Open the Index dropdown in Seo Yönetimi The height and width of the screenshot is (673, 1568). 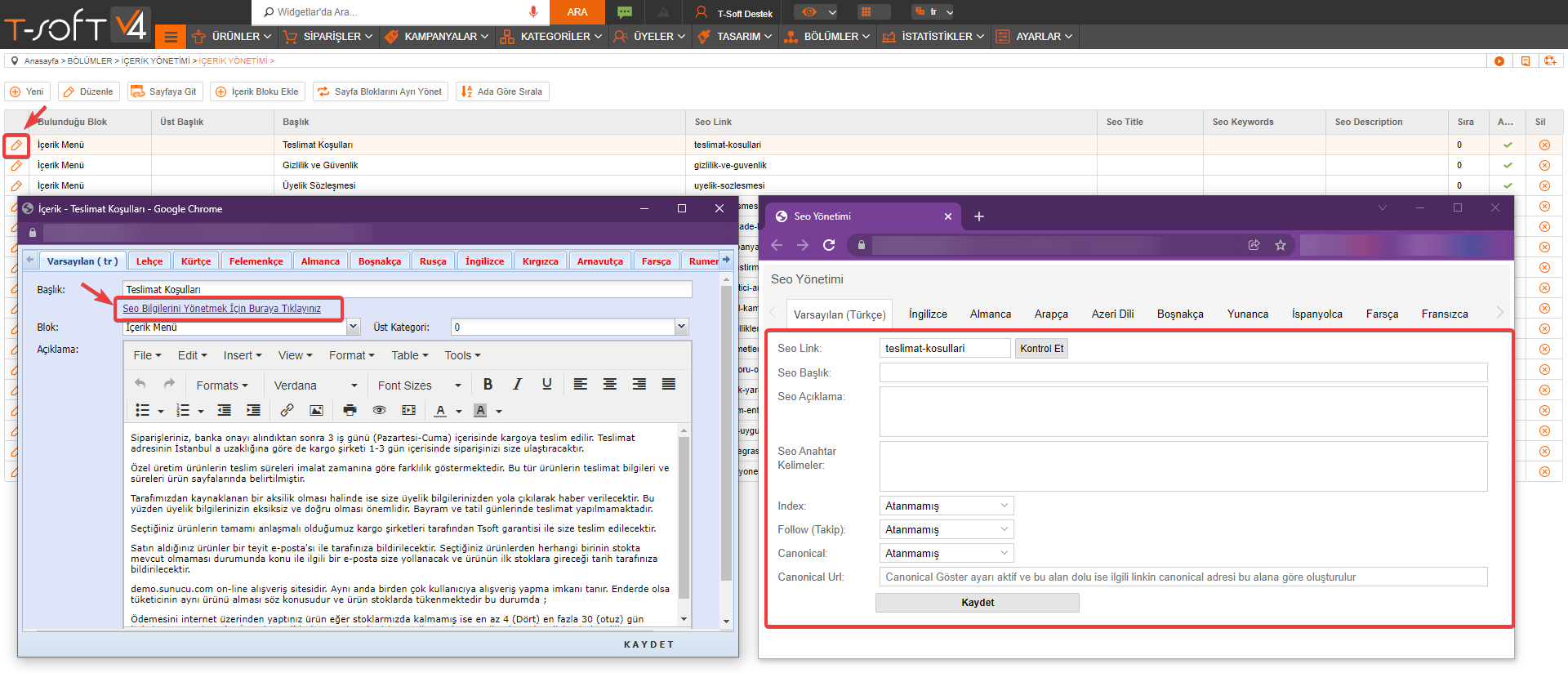coord(947,506)
